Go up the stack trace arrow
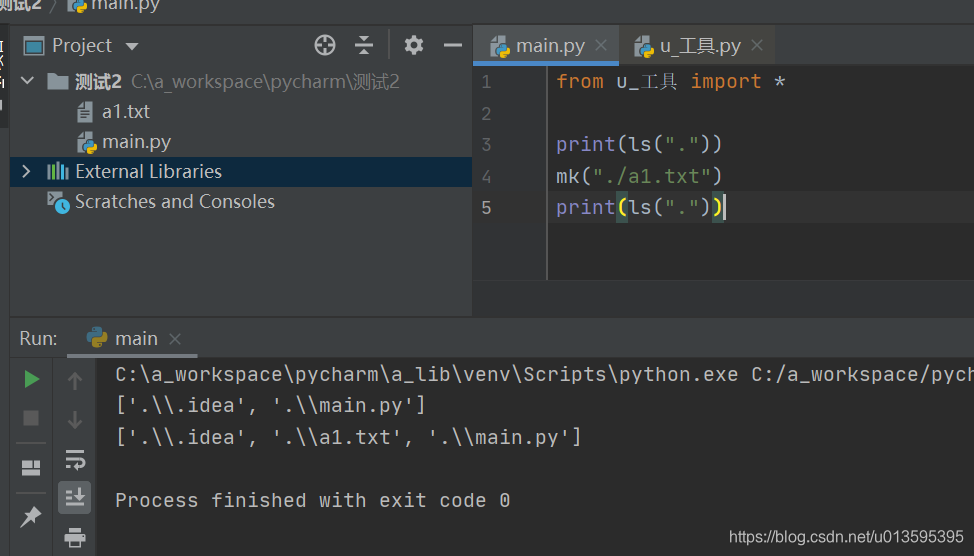 click(x=75, y=380)
